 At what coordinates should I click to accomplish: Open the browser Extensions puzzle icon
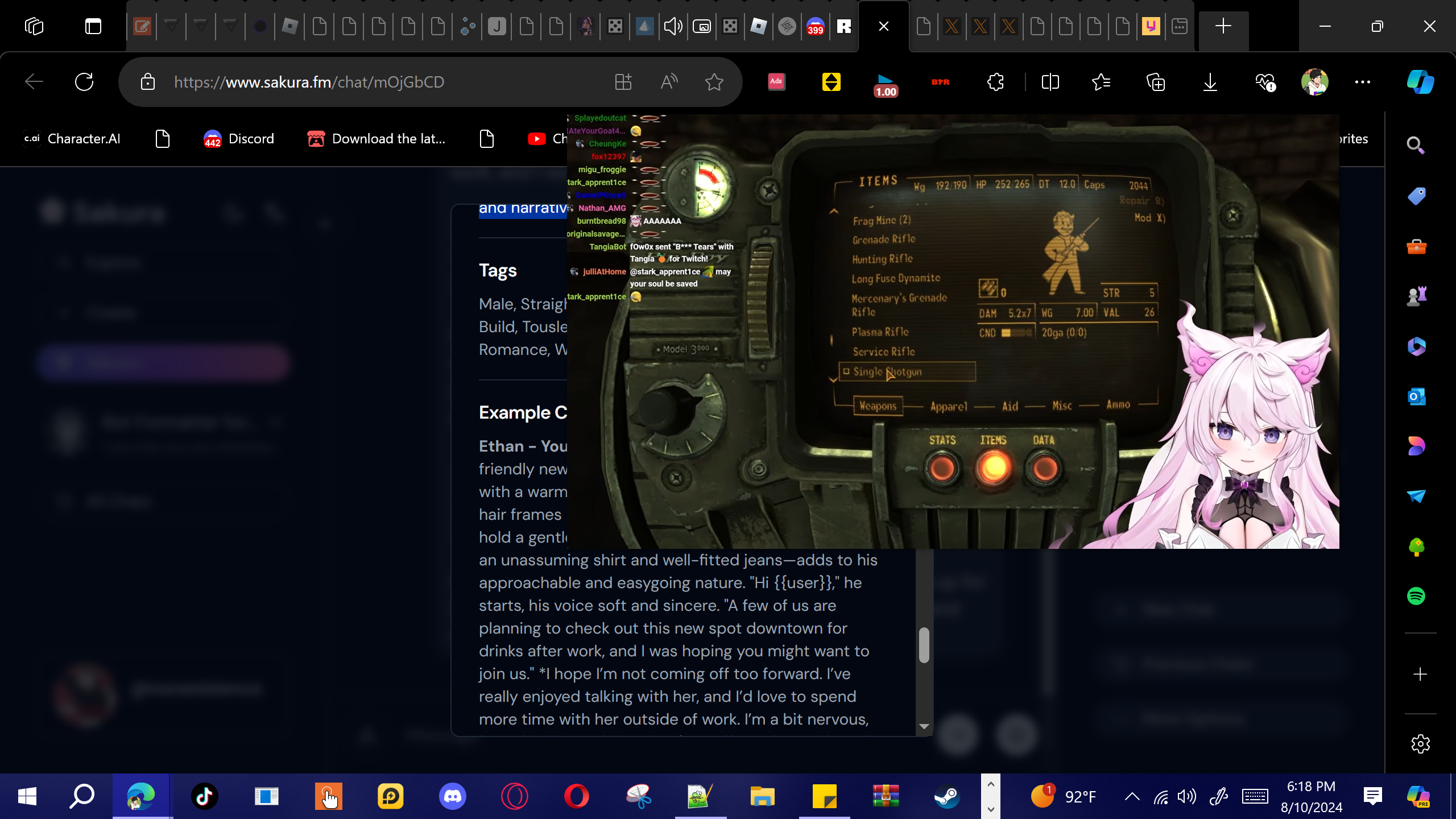click(995, 82)
